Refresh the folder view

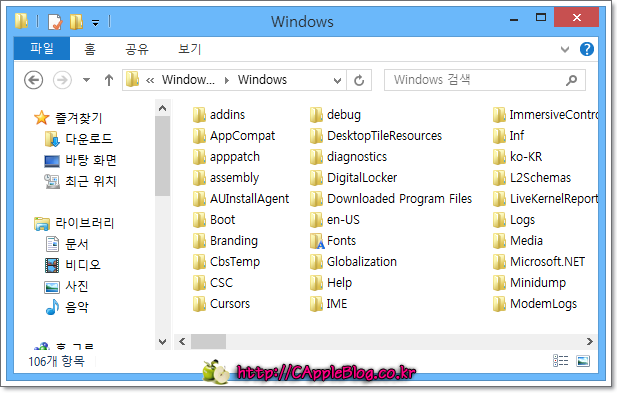point(359,80)
